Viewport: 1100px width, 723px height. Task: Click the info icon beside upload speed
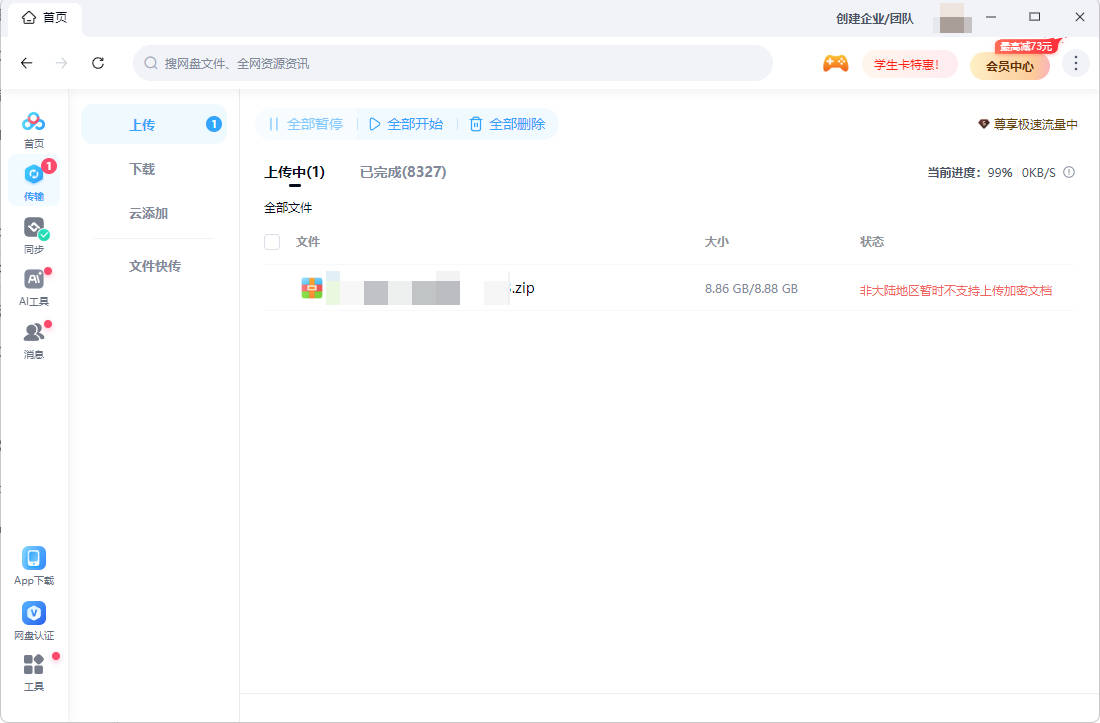click(1068, 172)
